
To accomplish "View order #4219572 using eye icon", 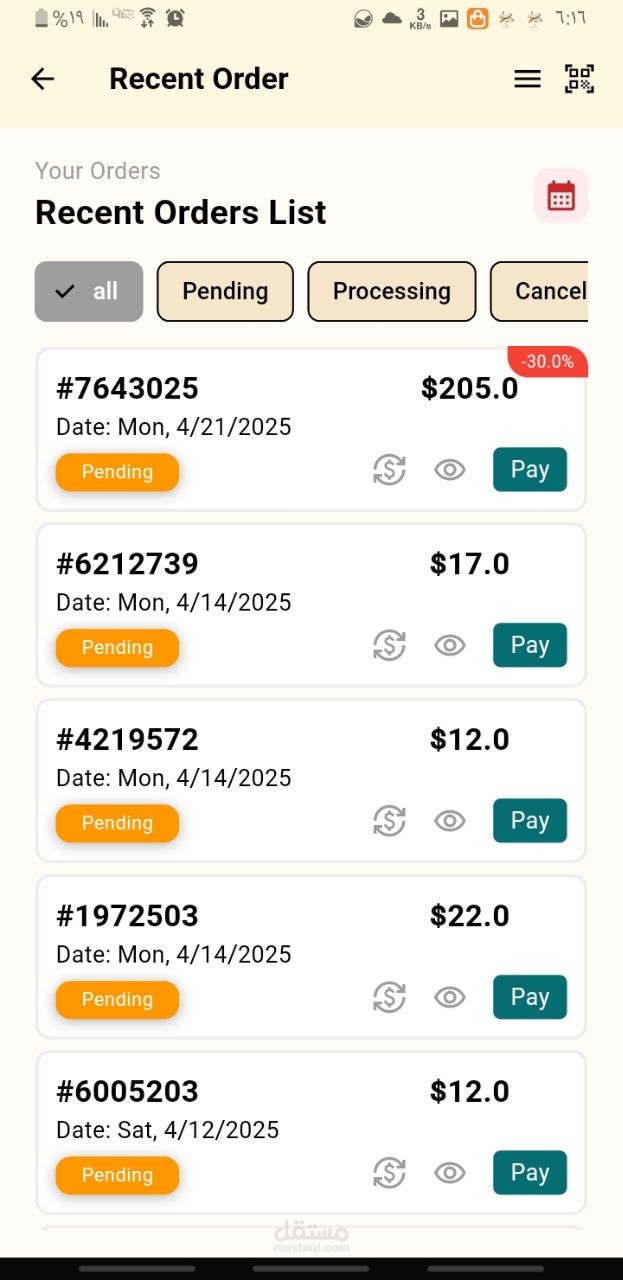I will (x=450, y=821).
